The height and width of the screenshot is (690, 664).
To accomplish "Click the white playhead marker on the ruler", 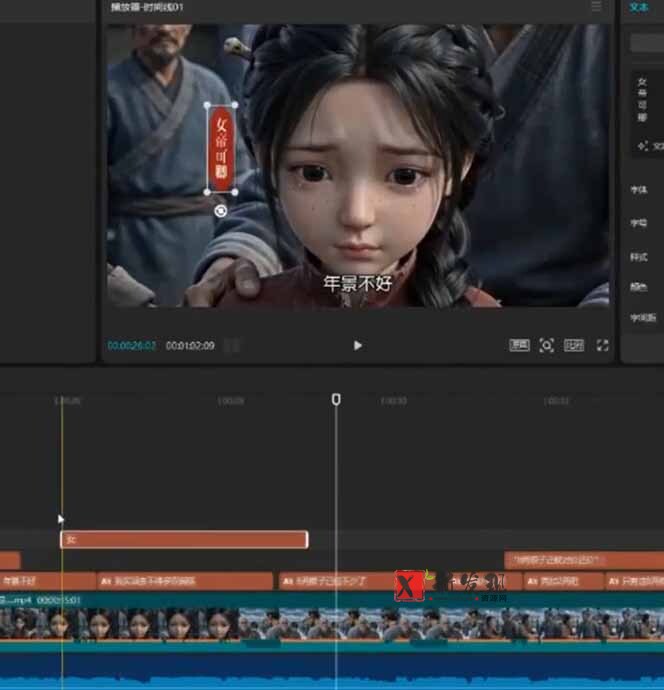I will 336,399.
